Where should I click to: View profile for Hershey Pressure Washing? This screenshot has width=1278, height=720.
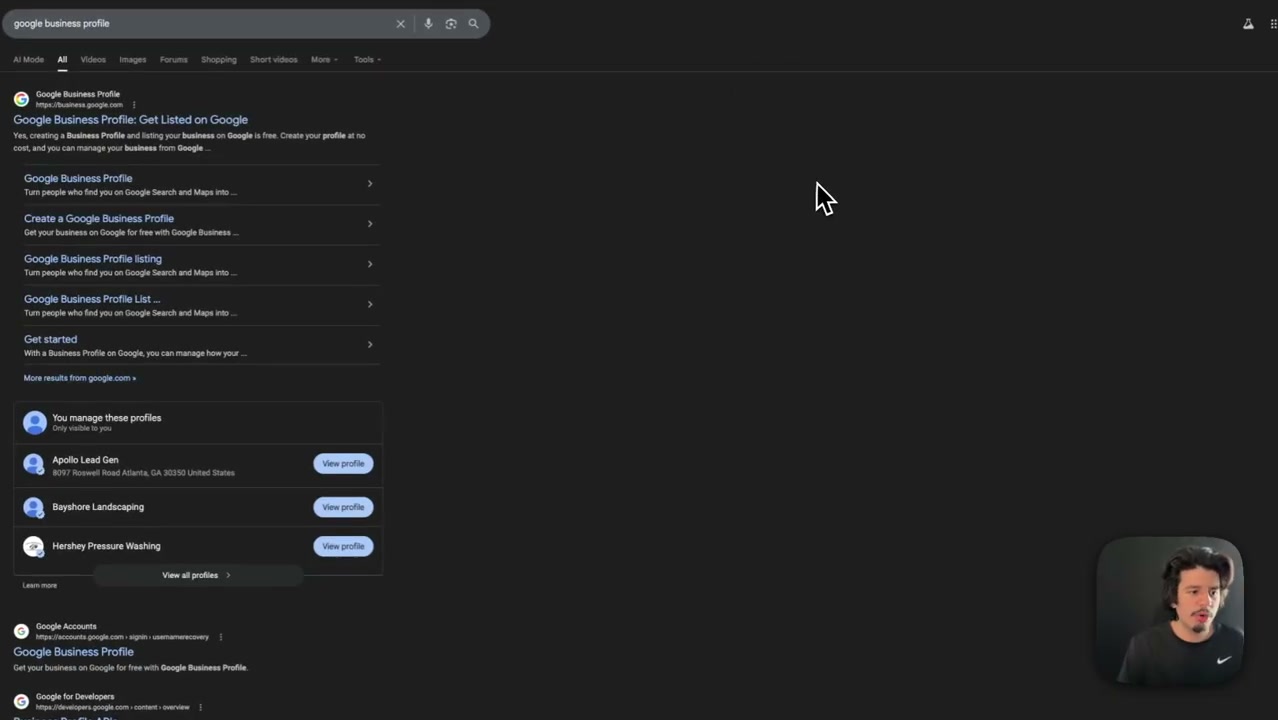(343, 546)
